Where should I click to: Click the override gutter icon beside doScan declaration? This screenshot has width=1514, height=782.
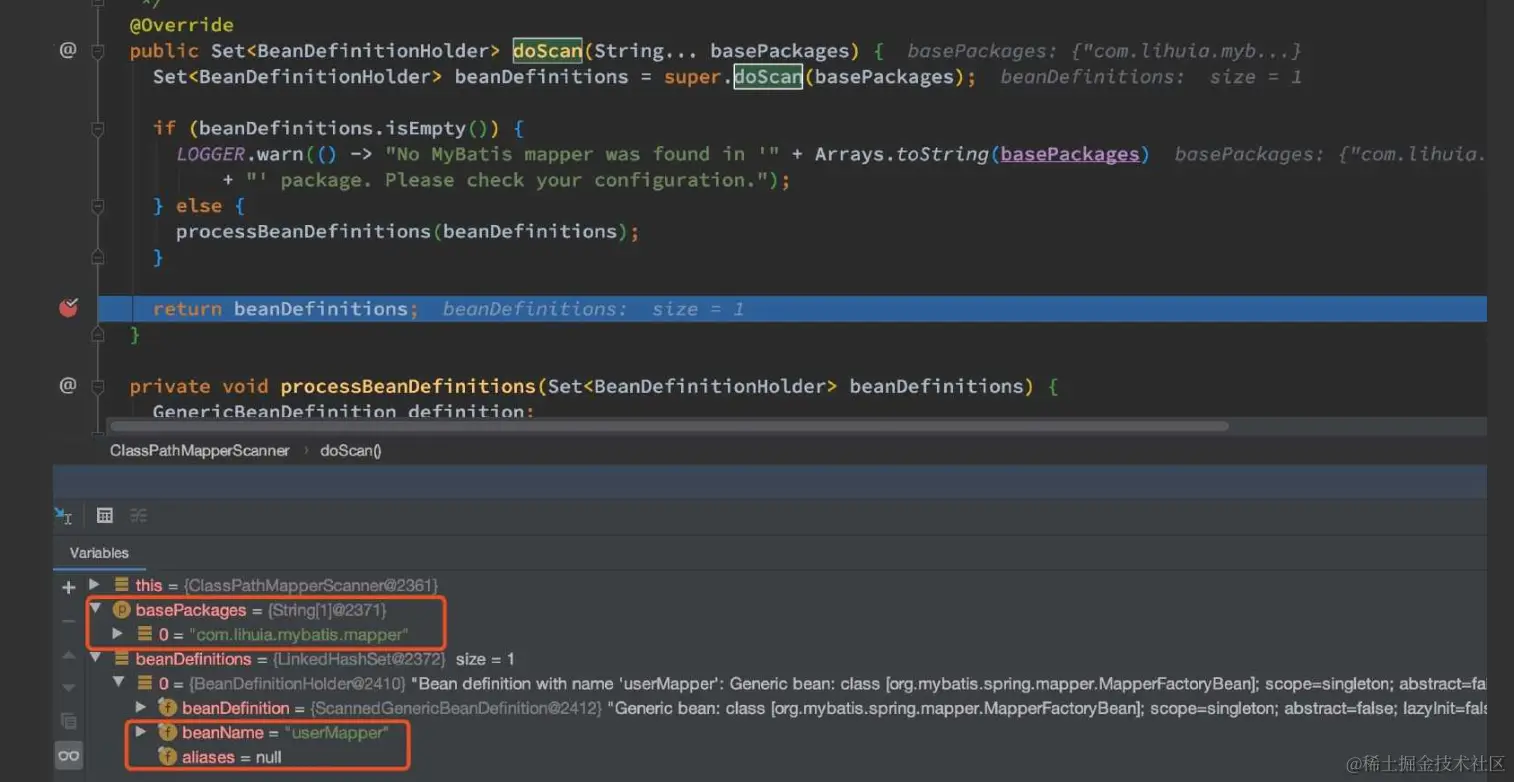coord(68,50)
